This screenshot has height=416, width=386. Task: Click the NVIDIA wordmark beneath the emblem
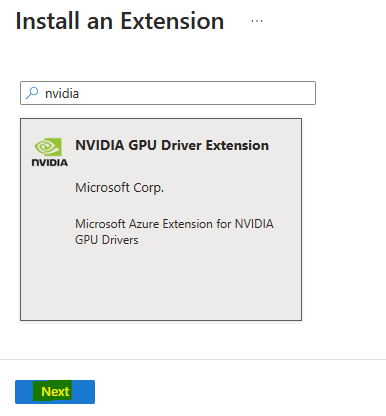[50, 162]
